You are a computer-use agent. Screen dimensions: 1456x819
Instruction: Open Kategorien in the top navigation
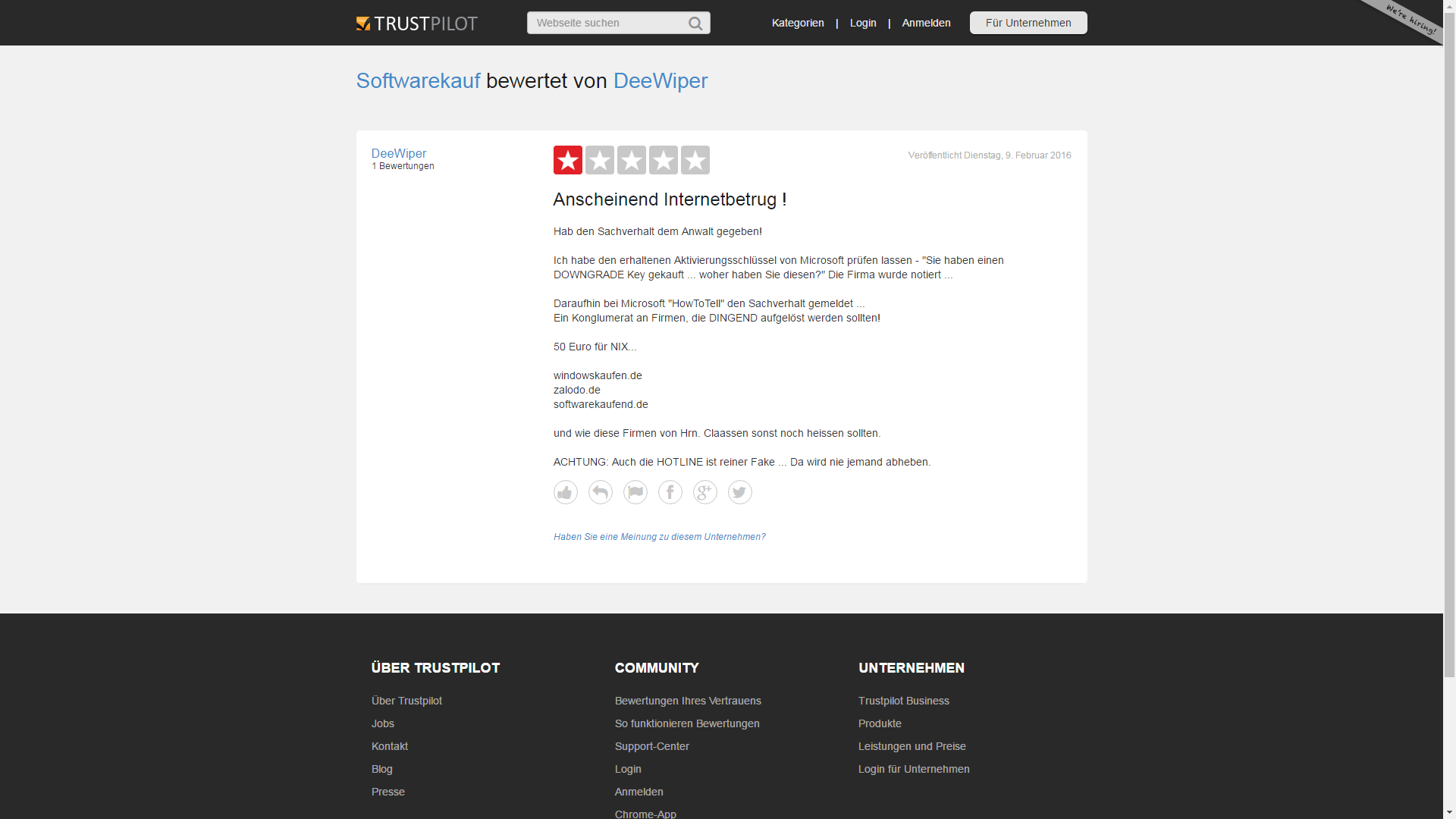coord(798,23)
